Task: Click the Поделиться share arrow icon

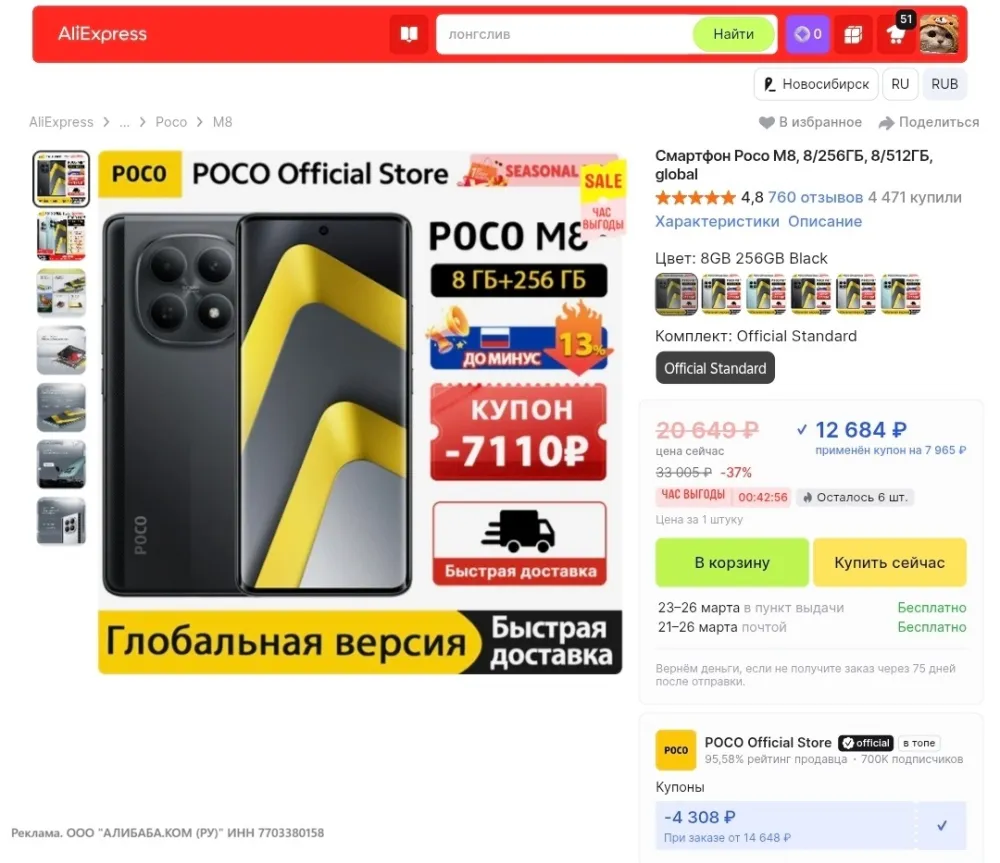Action: (886, 122)
